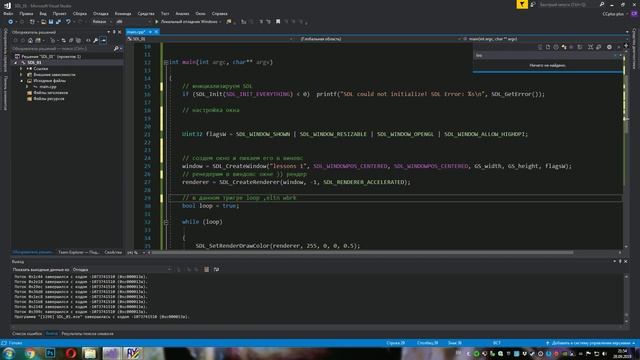The height and width of the screenshot is (360, 640).
Task: Click the highlighted Preview Selected Items icon
Action: point(103,40)
